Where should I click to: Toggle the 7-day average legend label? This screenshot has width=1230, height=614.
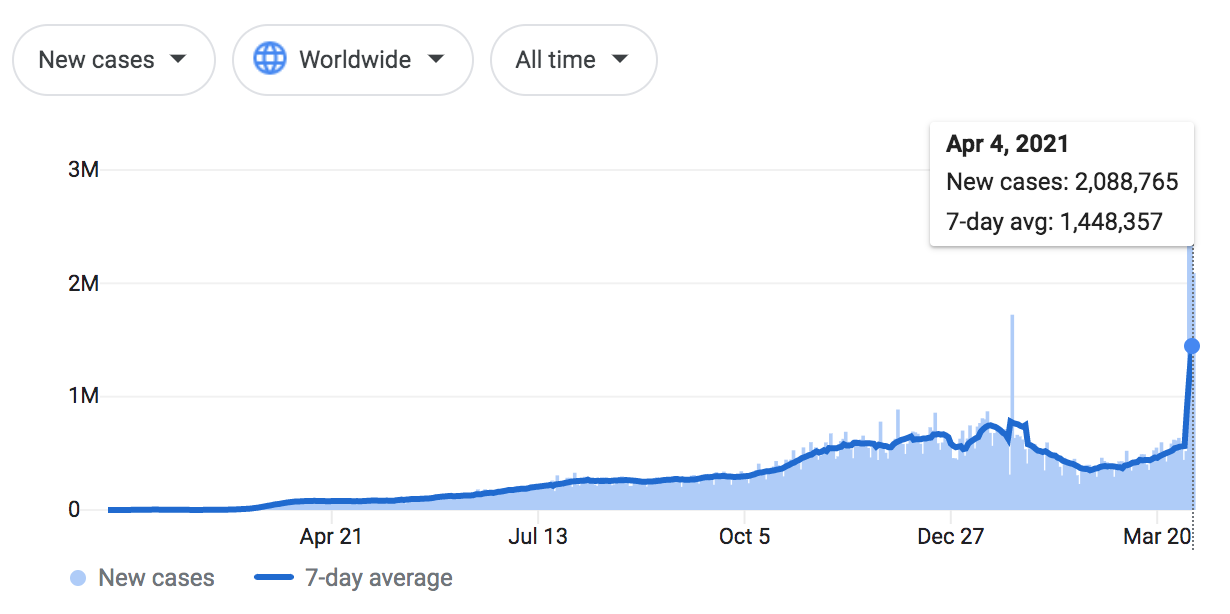[x=378, y=578]
